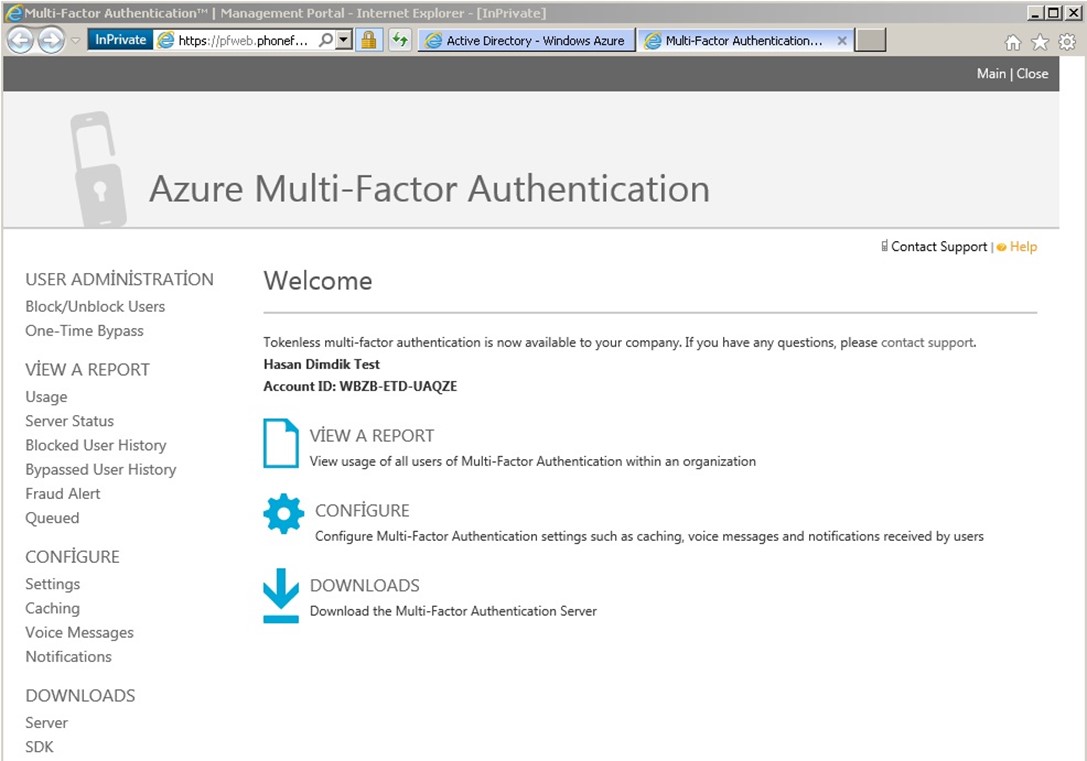1087x761 pixels.
Task: Open Favorites star icon
Action: pyautogui.click(x=1040, y=42)
